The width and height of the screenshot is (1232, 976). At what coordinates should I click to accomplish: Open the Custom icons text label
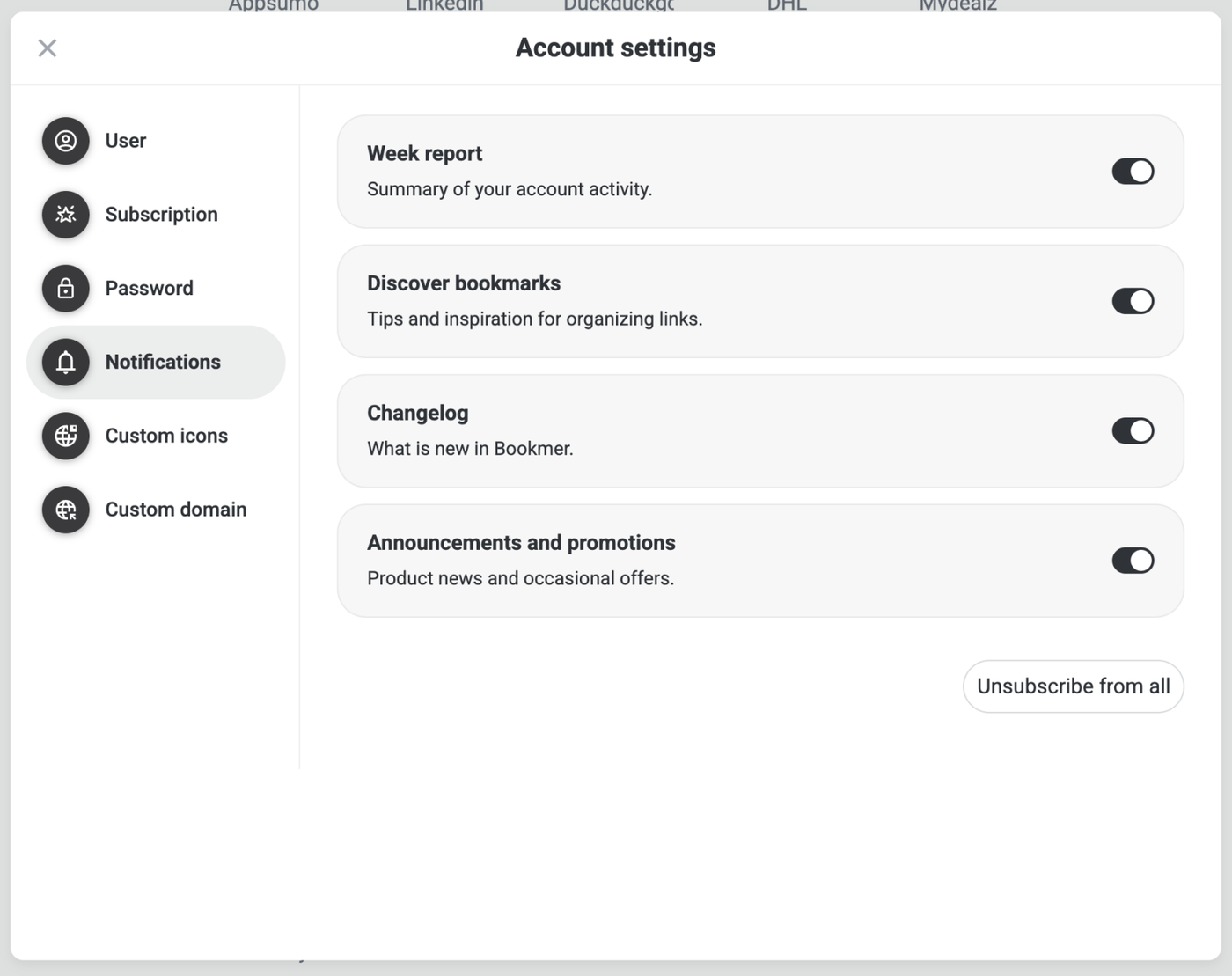pos(166,436)
